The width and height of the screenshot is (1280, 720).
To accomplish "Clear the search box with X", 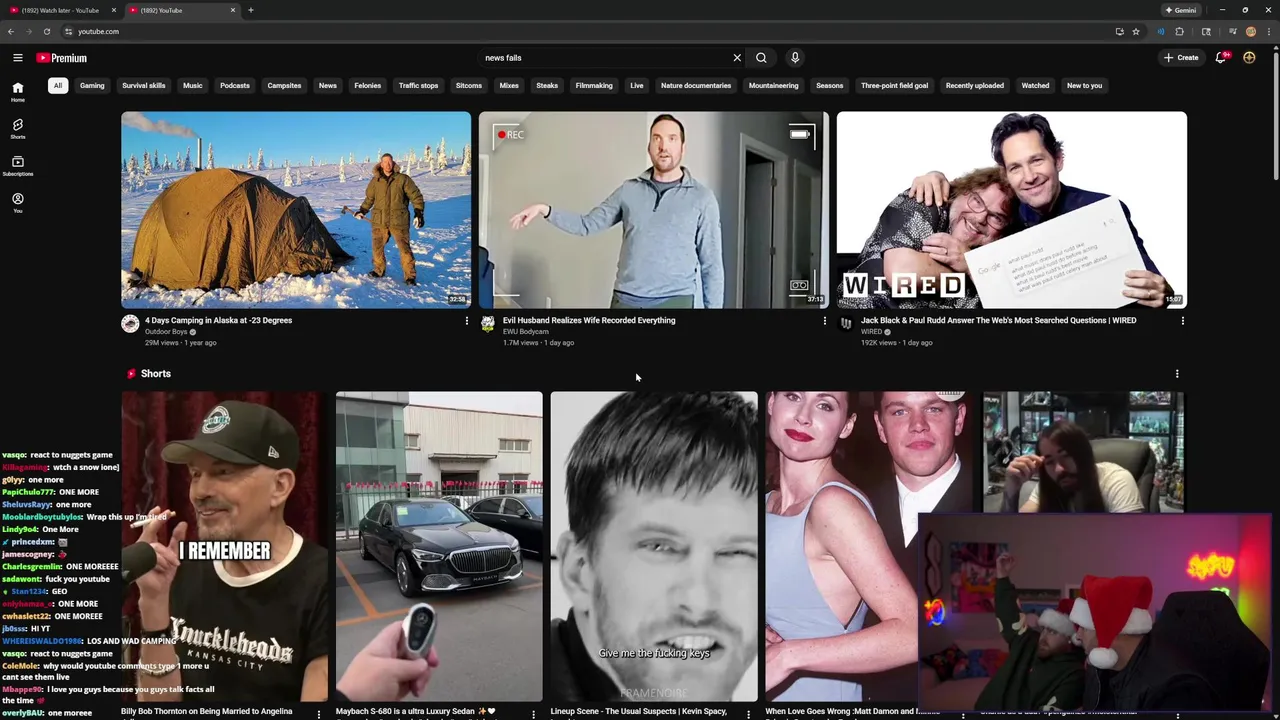I will coord(737,58).
